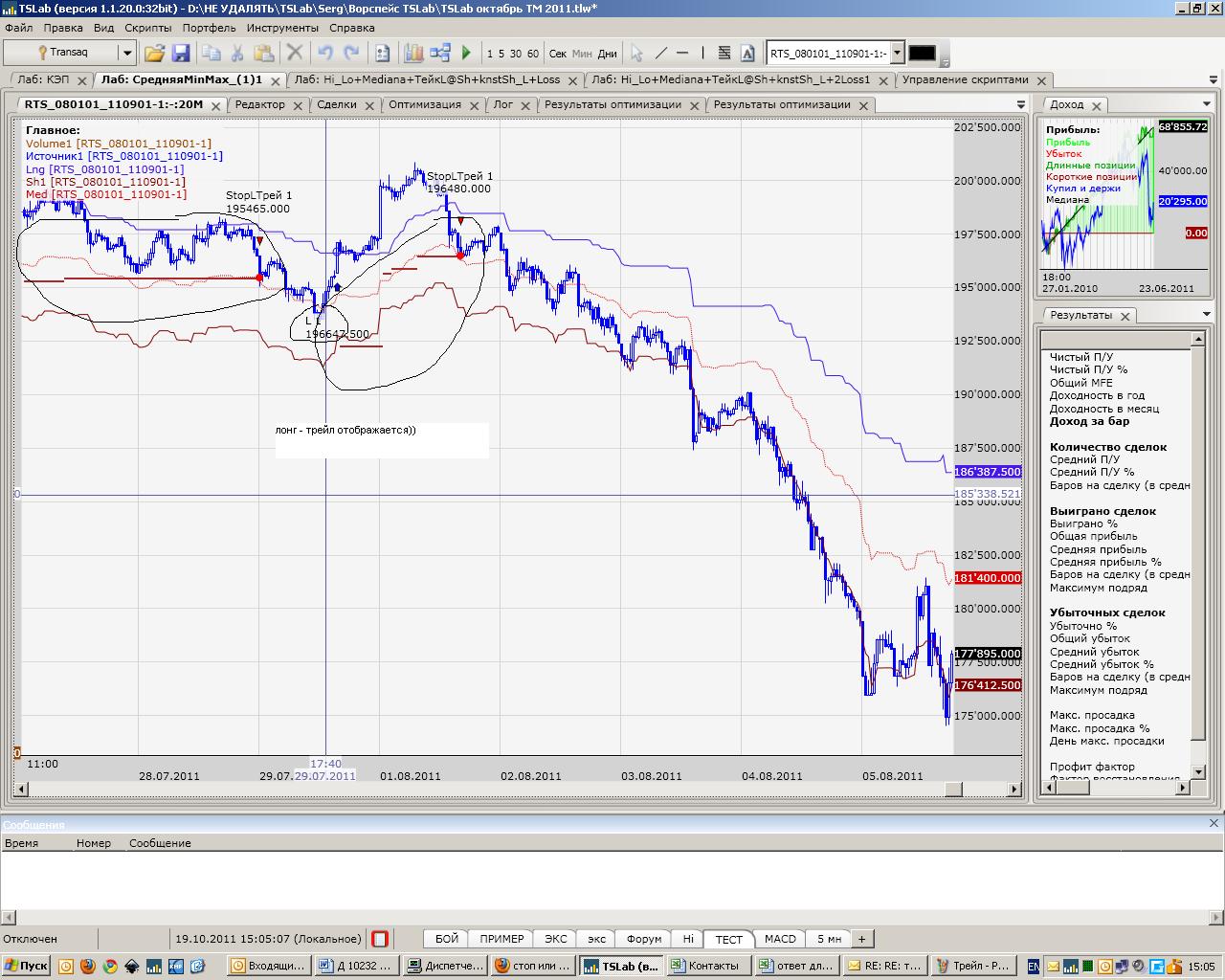Toggle the Сек seconds interval
The width and height of the screenshot is (1225, 980).
[x=558, y=54]
